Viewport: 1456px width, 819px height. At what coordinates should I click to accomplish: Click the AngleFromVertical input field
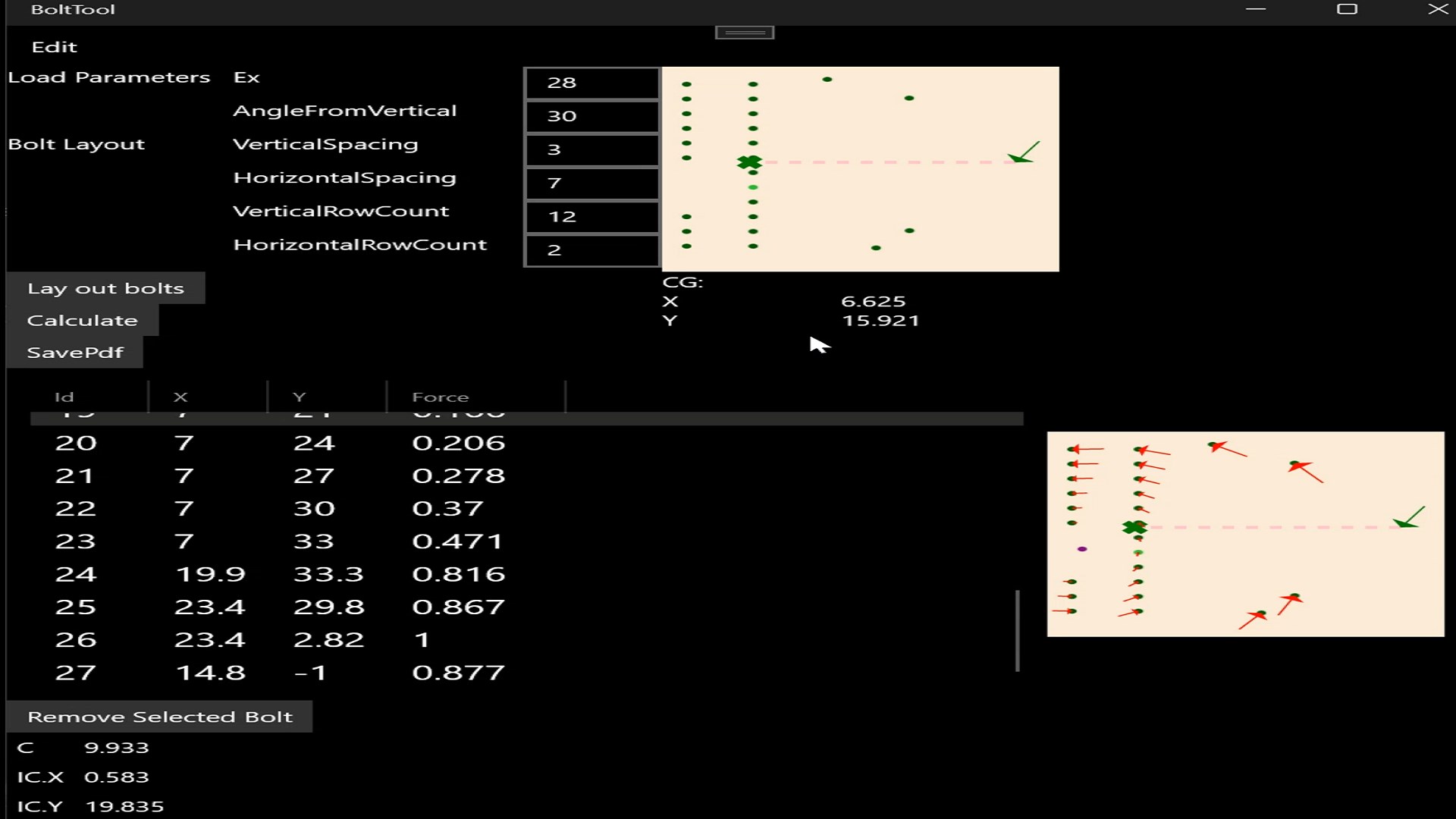591,116
